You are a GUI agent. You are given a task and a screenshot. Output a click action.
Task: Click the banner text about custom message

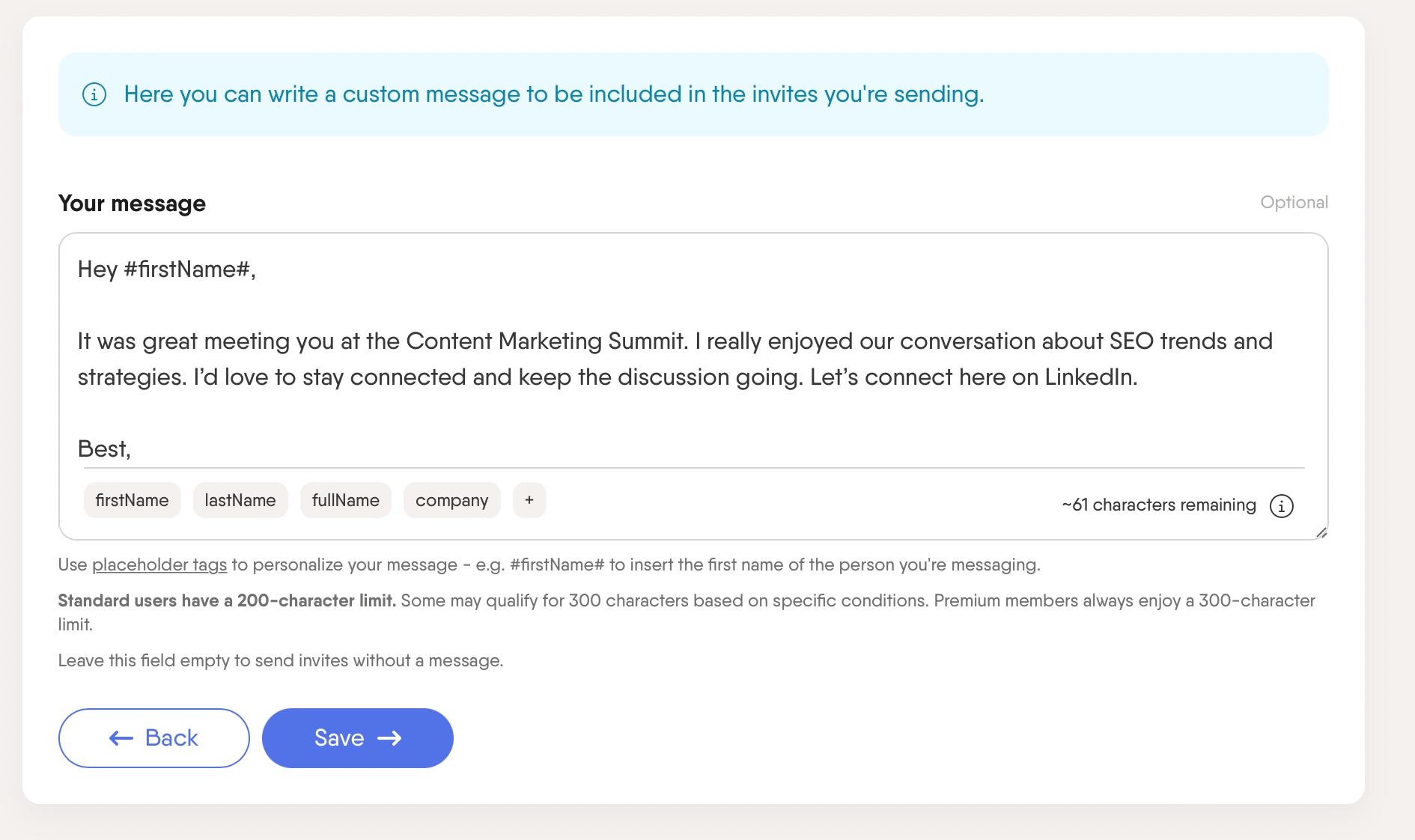(x=554, y=94)
